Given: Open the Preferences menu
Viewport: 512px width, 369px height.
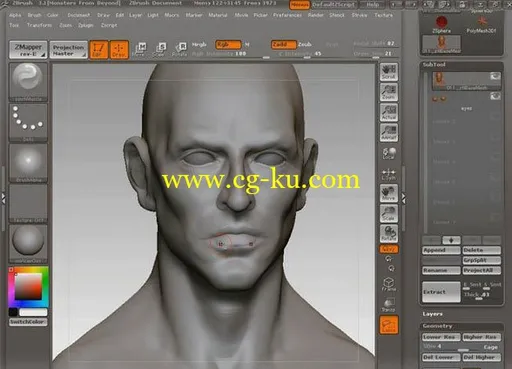Looking at the screenshot, I should pos(287,15).
